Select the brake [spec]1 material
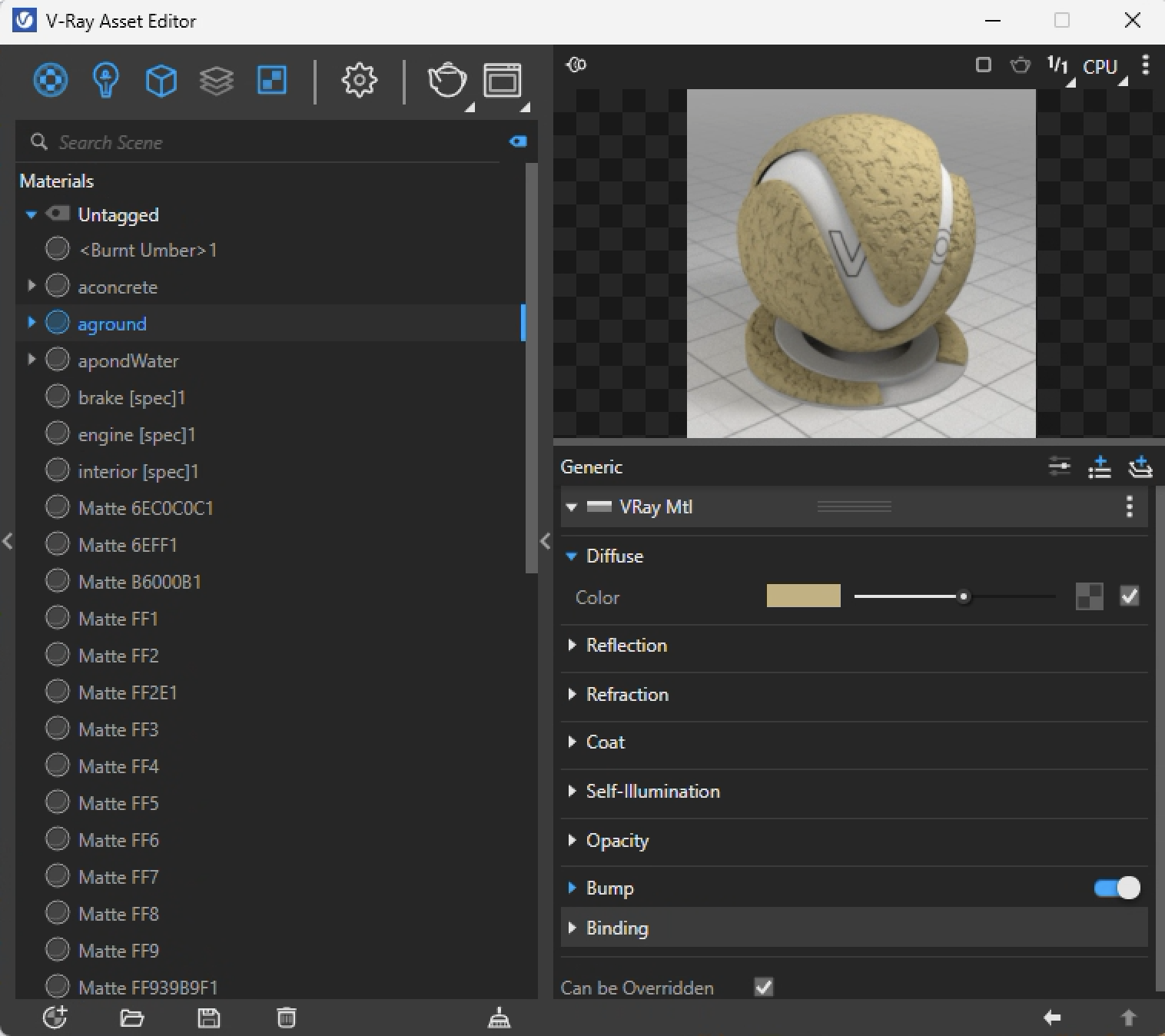 click(x=131, y=398)
